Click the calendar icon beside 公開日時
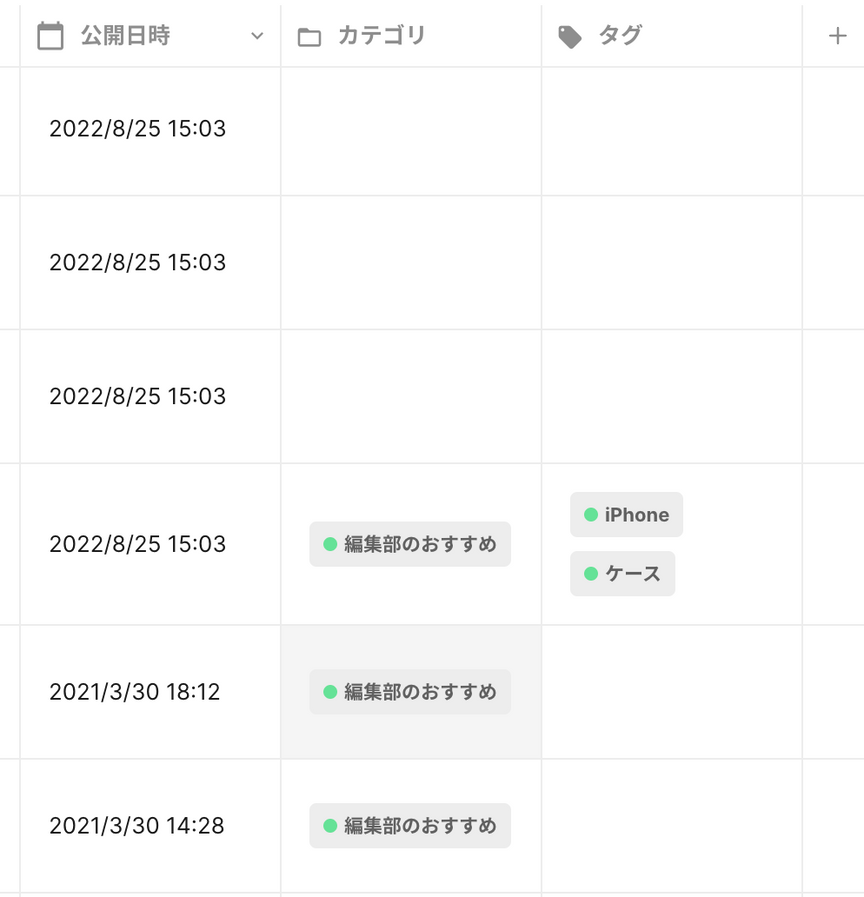This screenshot has height=897, width=864. coord(50,35)
